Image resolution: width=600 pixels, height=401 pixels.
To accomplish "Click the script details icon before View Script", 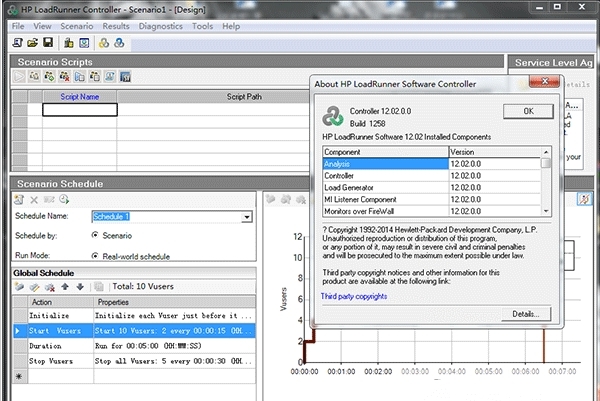I will tap(95, 77).
